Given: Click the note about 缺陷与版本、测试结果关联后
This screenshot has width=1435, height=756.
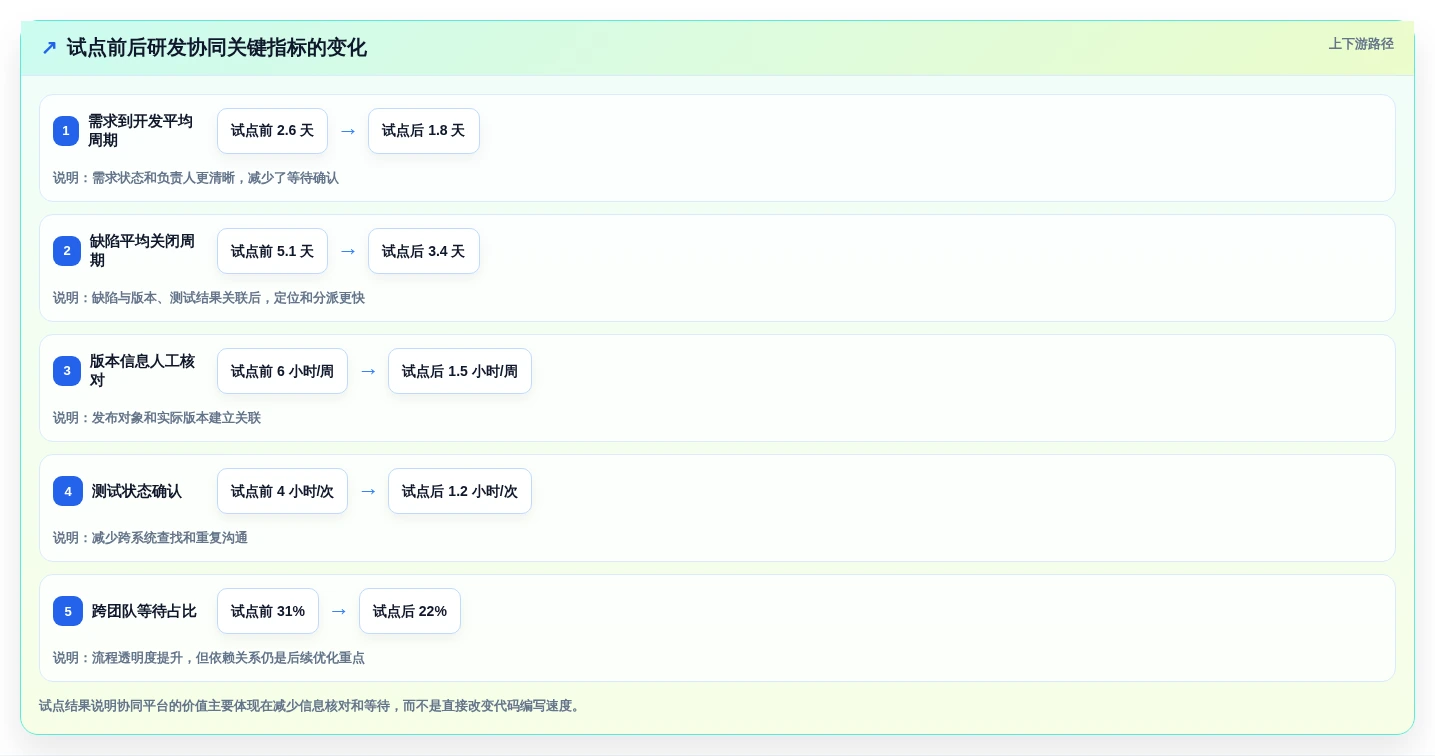Looking at the screenshot, I should tap(209, 298).
